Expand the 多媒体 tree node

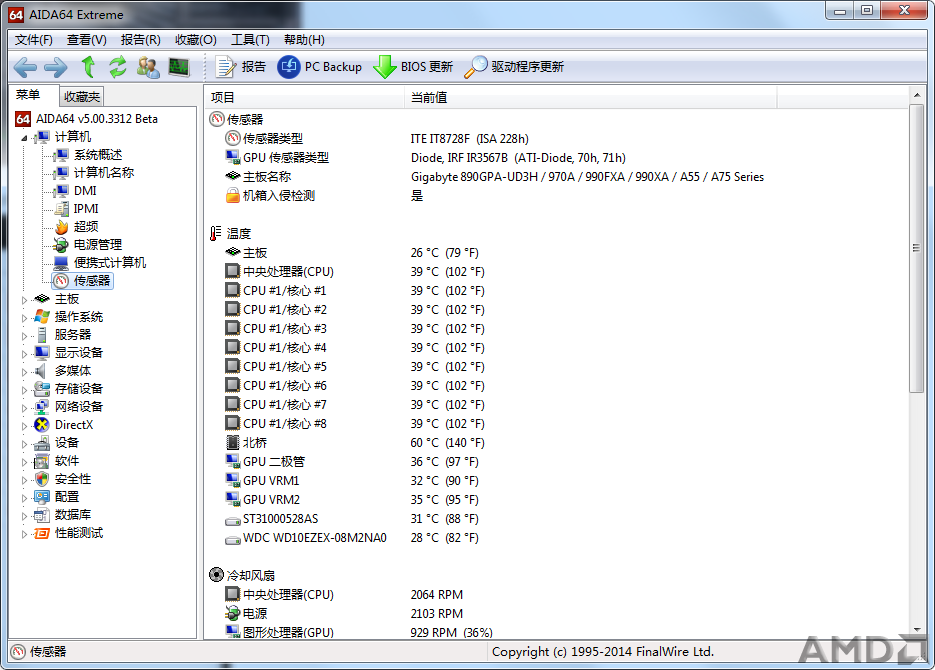click(24, 372)
